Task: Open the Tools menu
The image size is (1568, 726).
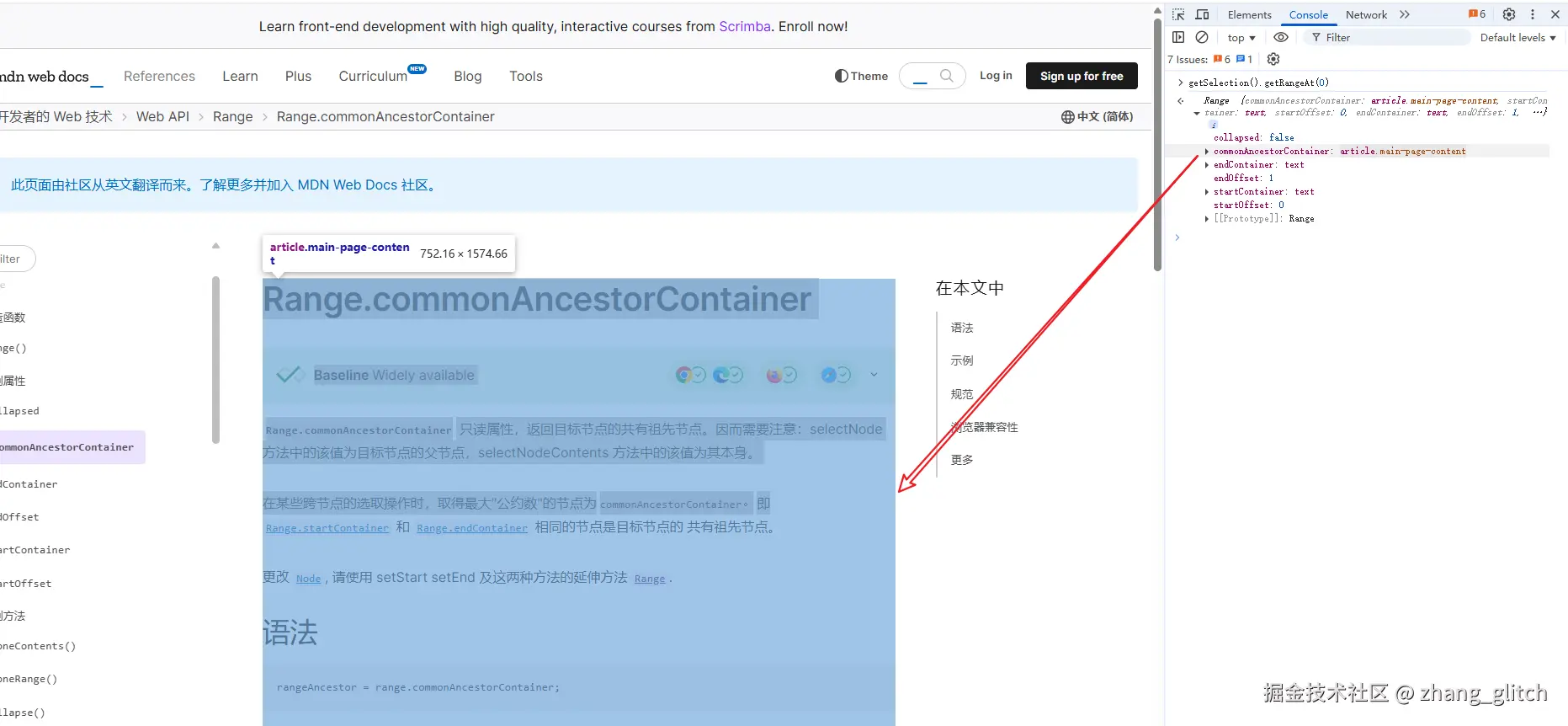Action: pyautogui.click(x=526, y=76)
